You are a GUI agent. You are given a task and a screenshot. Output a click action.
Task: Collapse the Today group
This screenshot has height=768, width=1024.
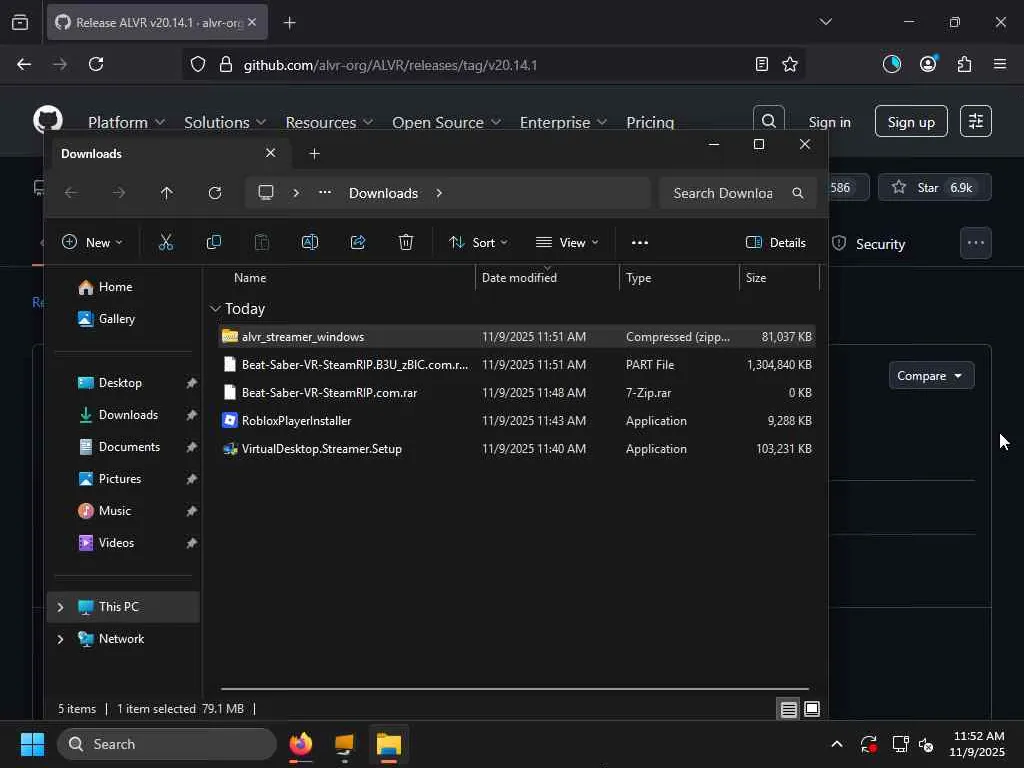click(215, 308)
